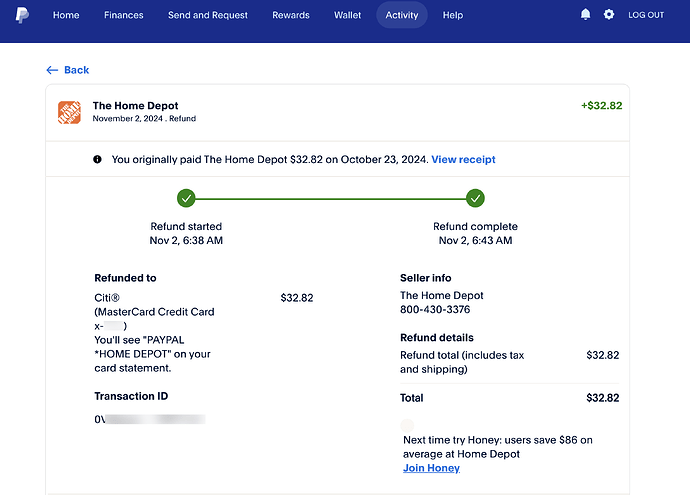This screenshot has width=690, height=495.
Task: Click Refund total (includes tax and shipping) label
Action: [462, 362]
